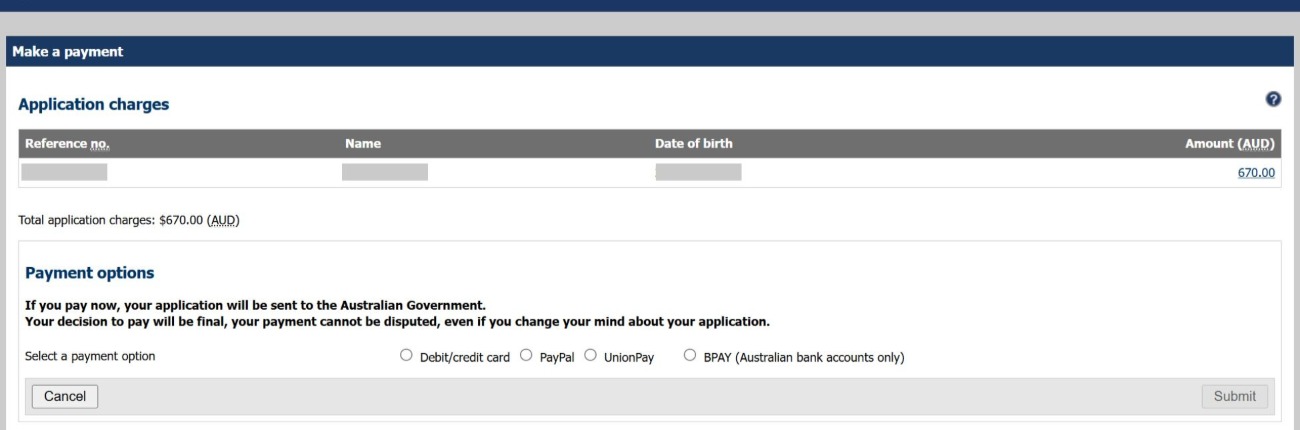Click the redacted reference number value
This screenshot has height=430, width=1300.
(x=64, y=173)
